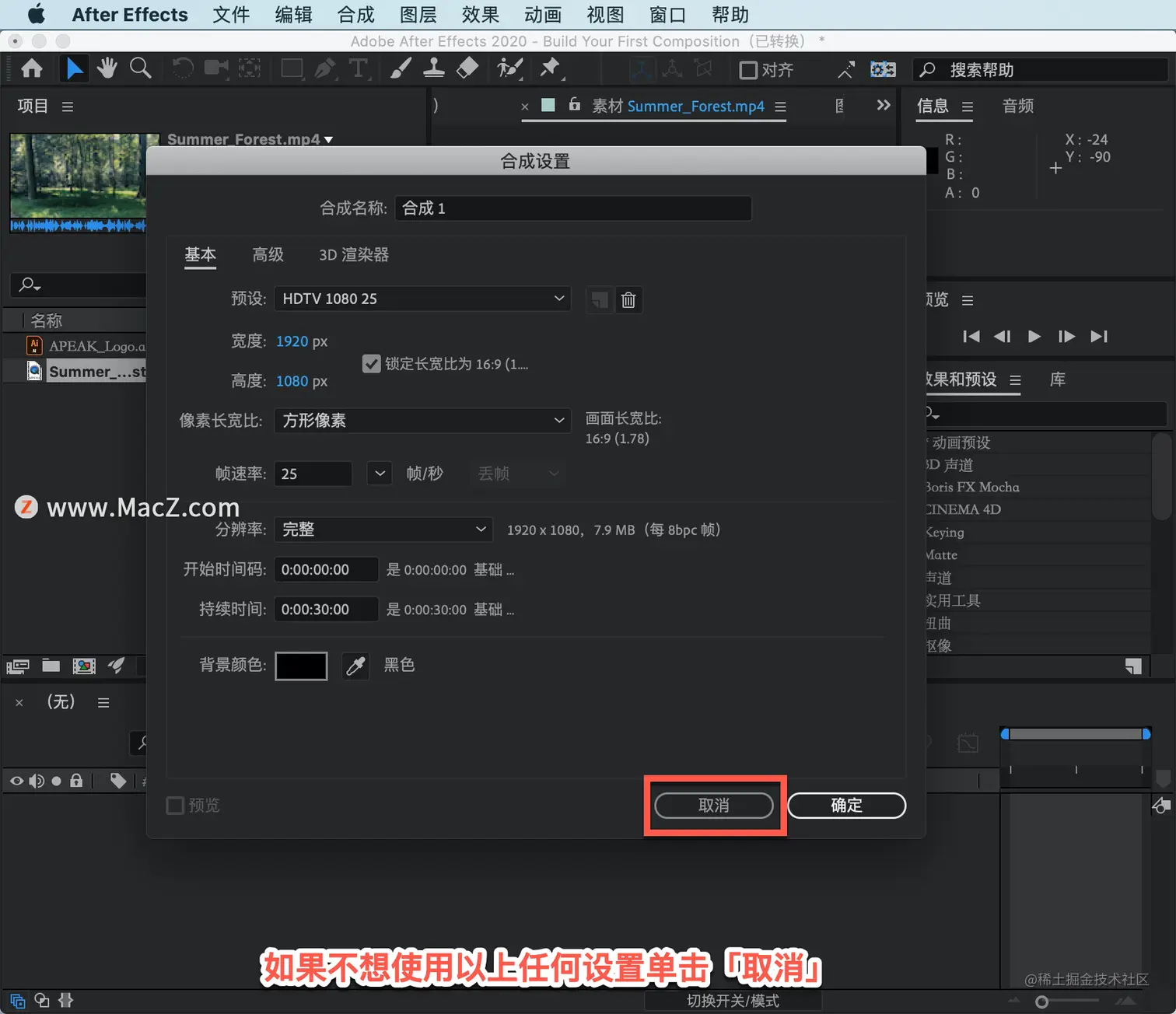Toggle lock aspect ratio 16:9 checkbox
The width and height of the screenshot is (1176, 1014).
[x=372, y=363]
